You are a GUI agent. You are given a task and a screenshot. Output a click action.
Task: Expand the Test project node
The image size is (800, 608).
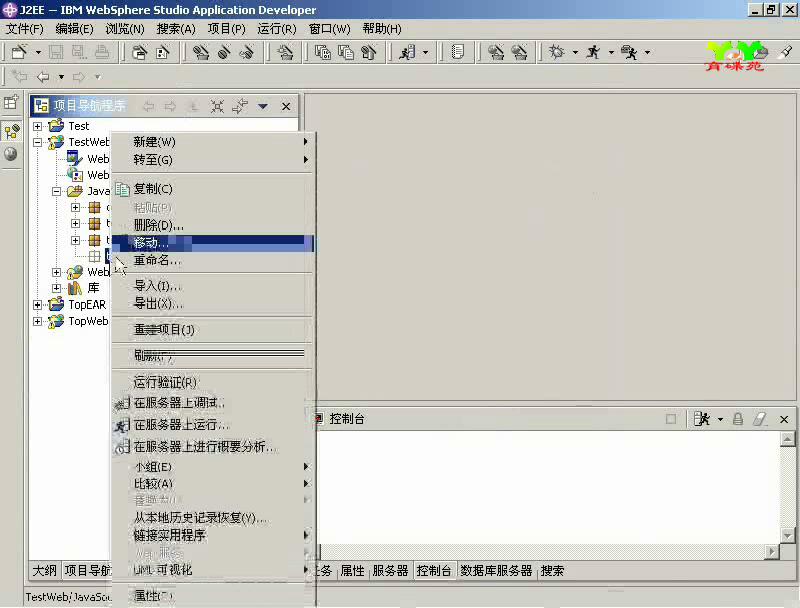click(x=37, y=126)
